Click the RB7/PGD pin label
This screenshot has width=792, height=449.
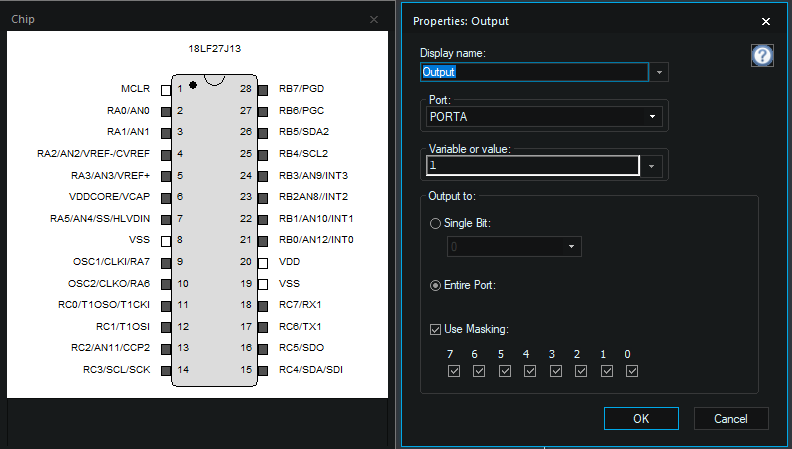302,89
